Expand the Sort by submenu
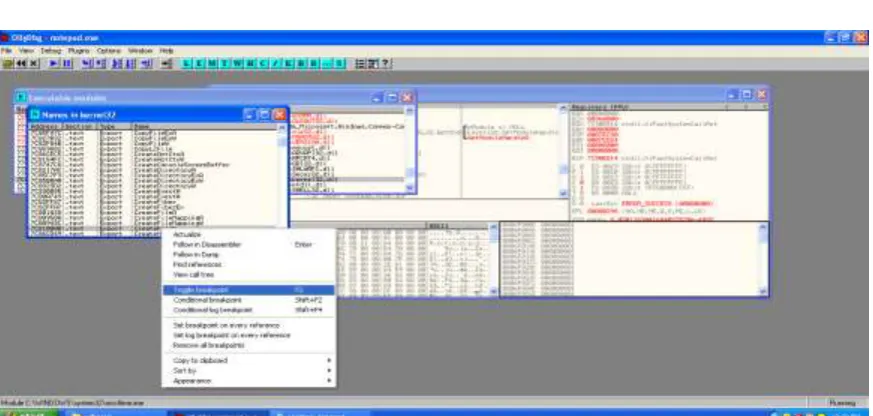 (248, 370)
